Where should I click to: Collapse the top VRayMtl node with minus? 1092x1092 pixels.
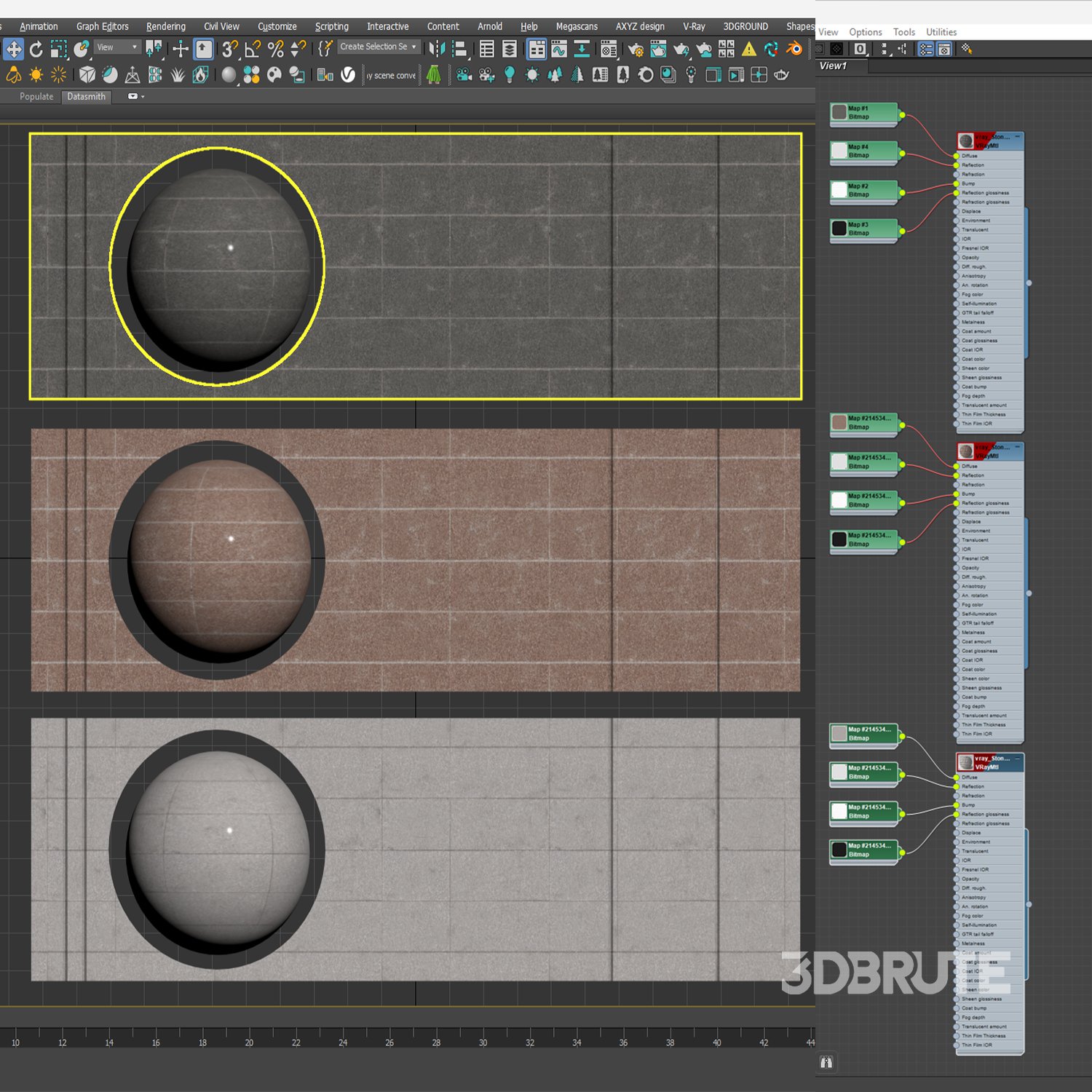[x=1017, y=137]
